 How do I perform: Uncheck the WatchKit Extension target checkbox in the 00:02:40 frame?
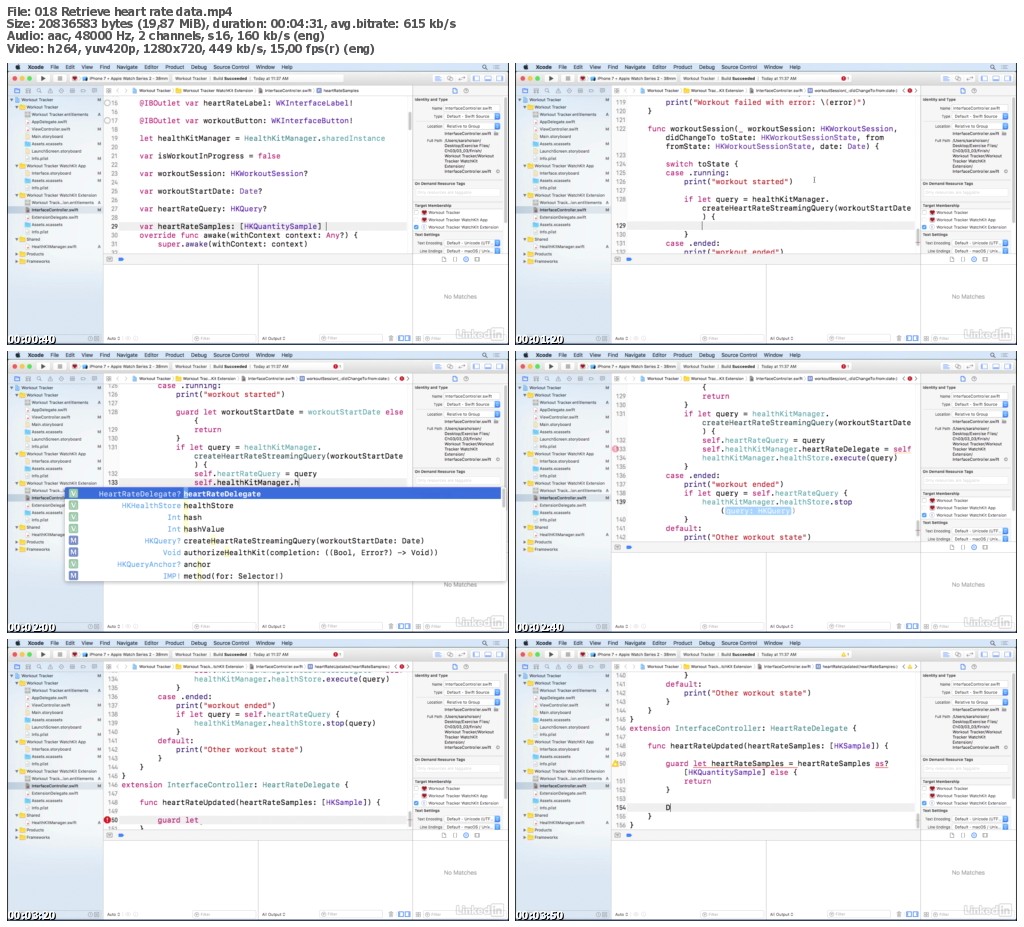point(924,515)
